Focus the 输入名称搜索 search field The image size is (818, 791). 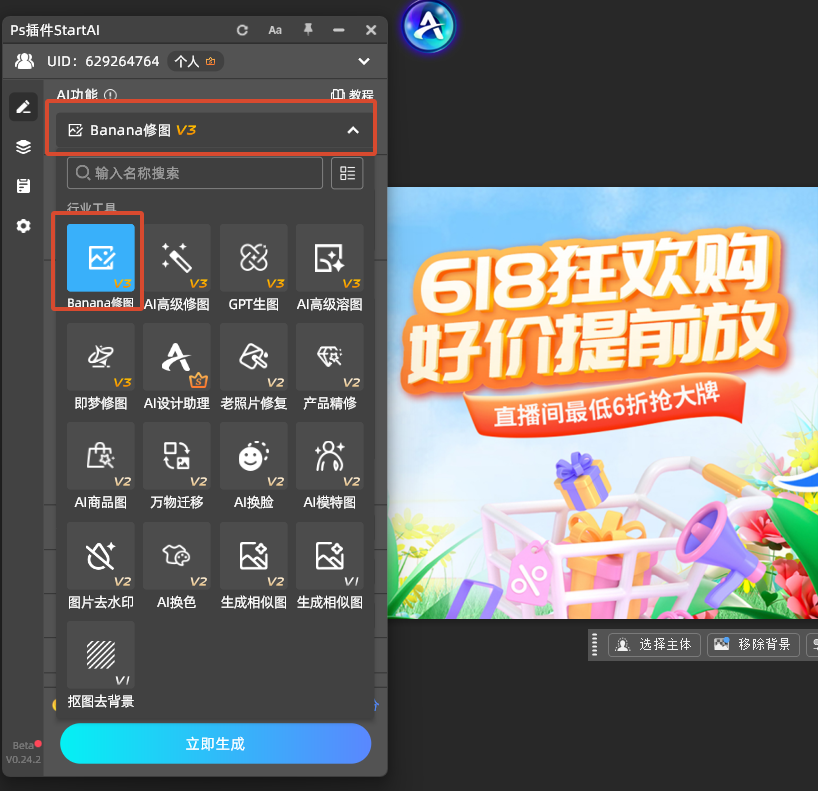coord(195,173)
